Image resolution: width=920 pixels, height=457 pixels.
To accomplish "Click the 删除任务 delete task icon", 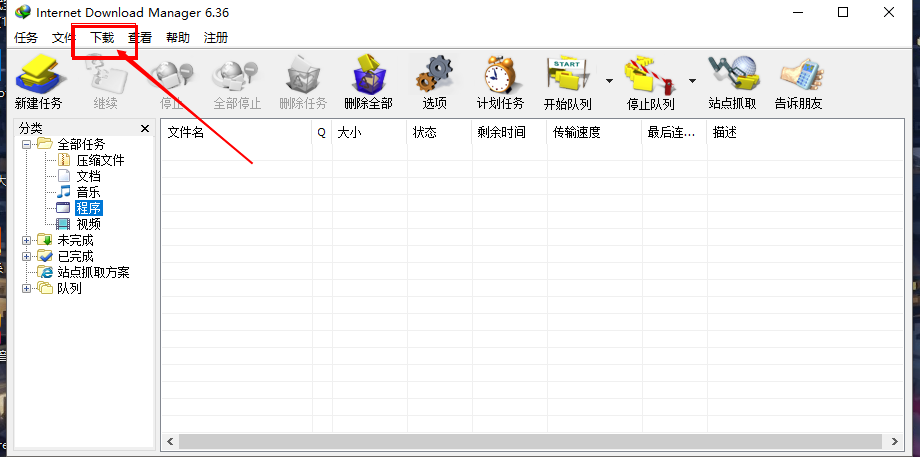I will pos(303,82).
